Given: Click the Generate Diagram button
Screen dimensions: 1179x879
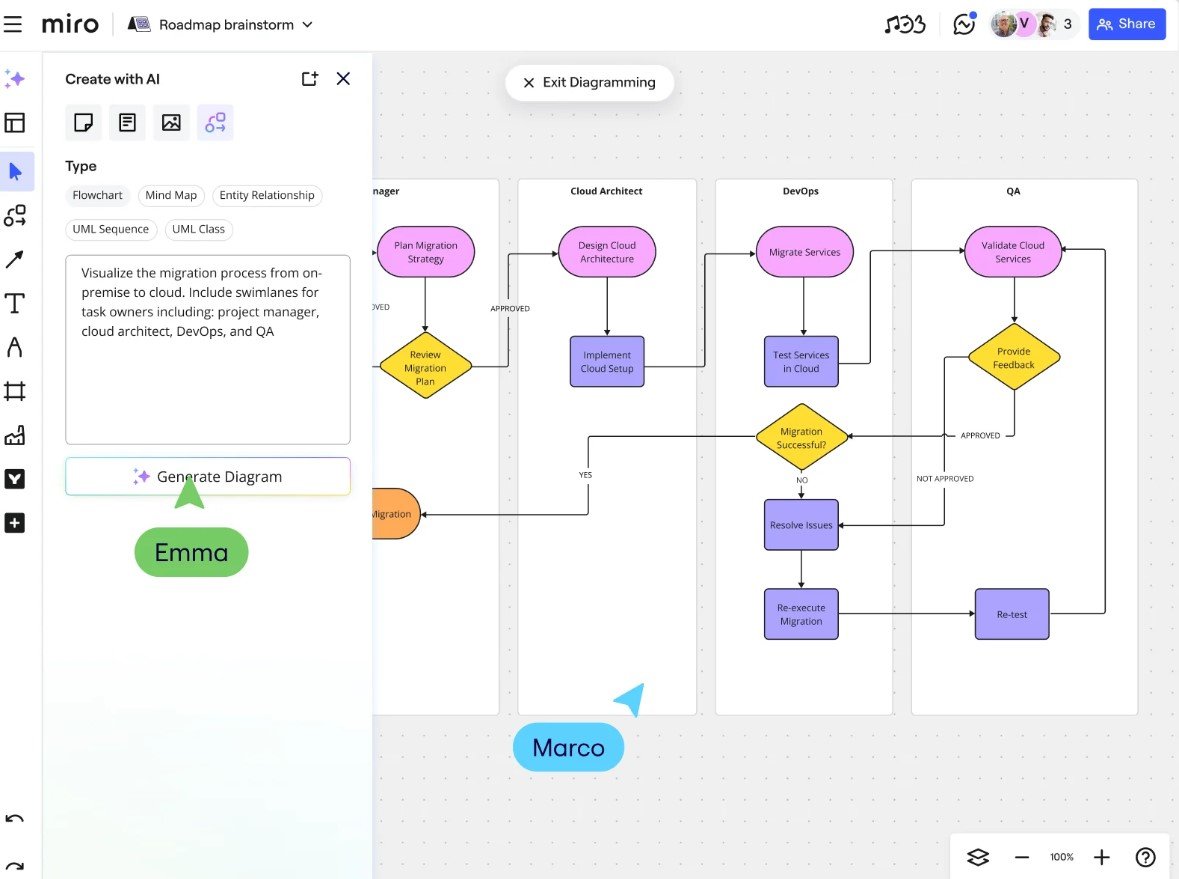Looking at the screenshot, I should tap(208, 477).
